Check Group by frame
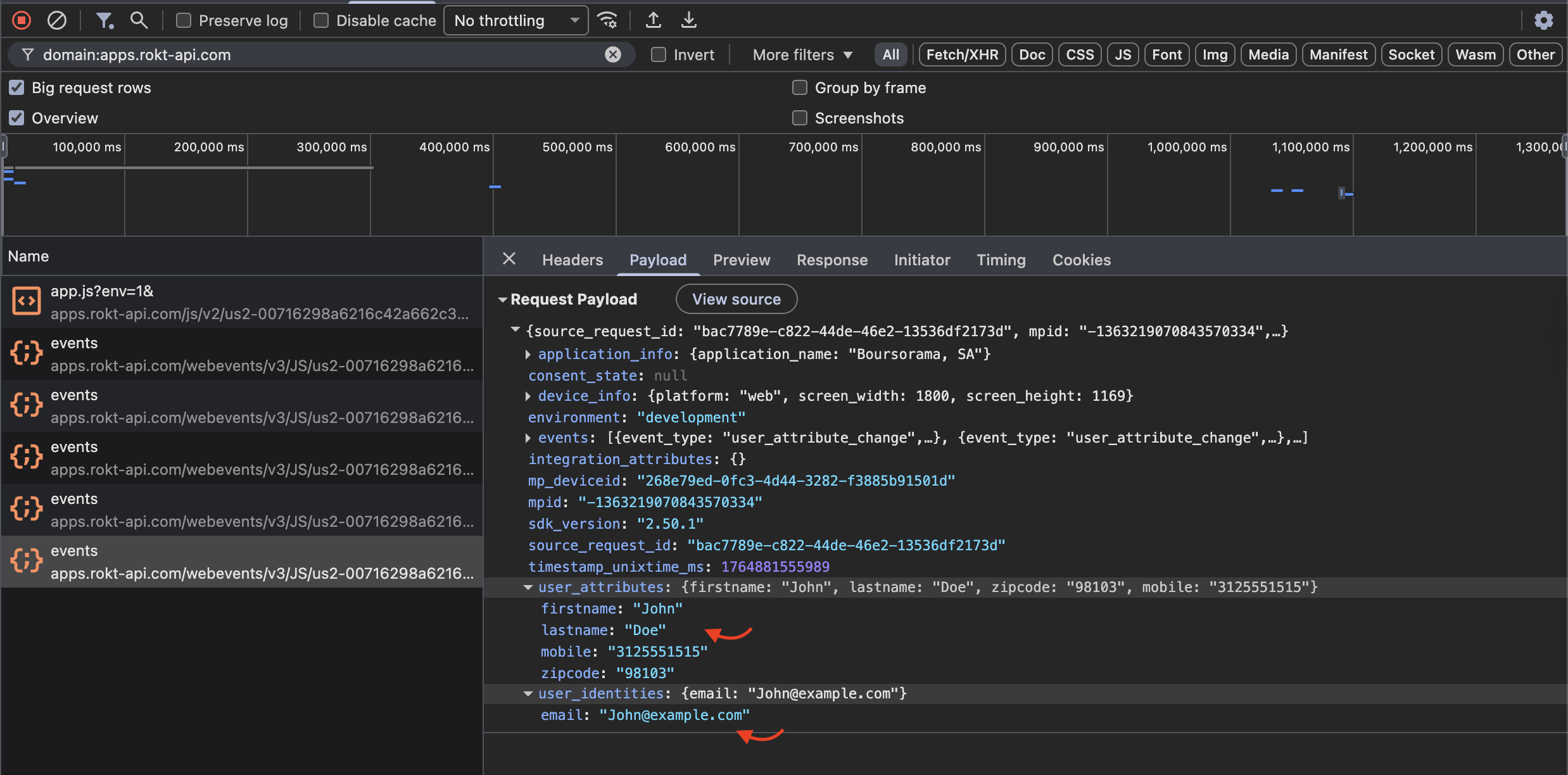 coord(799,87)
